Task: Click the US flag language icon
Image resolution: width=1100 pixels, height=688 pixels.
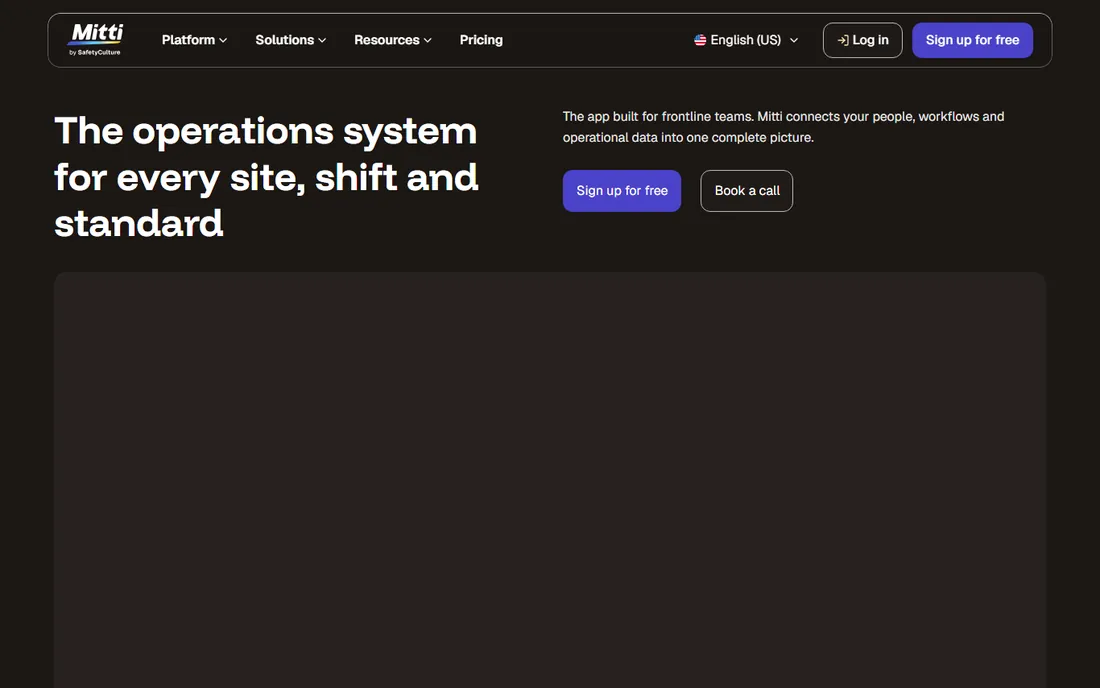Action: 699,40
